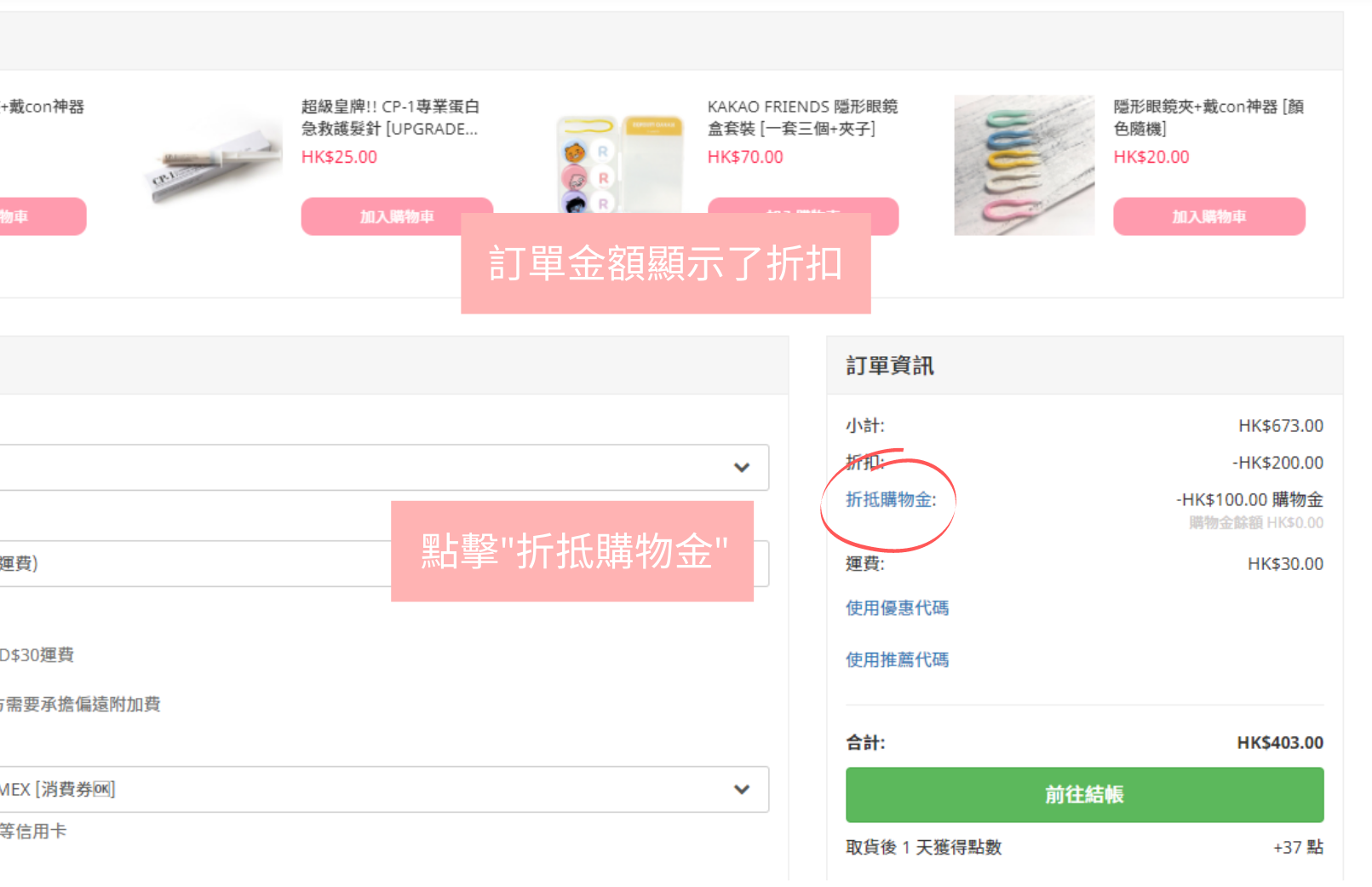Select the 使用推薦代碼 link
The width and height of the screenshot is (1372, 887).
[897, 659]
